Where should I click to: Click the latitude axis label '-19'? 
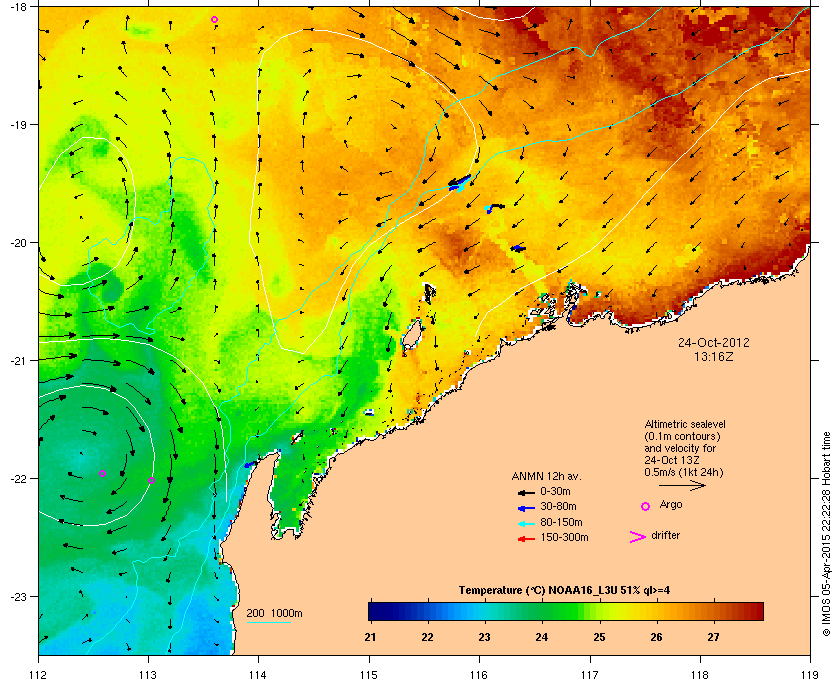pyautogui.click(x=18, y=125)
